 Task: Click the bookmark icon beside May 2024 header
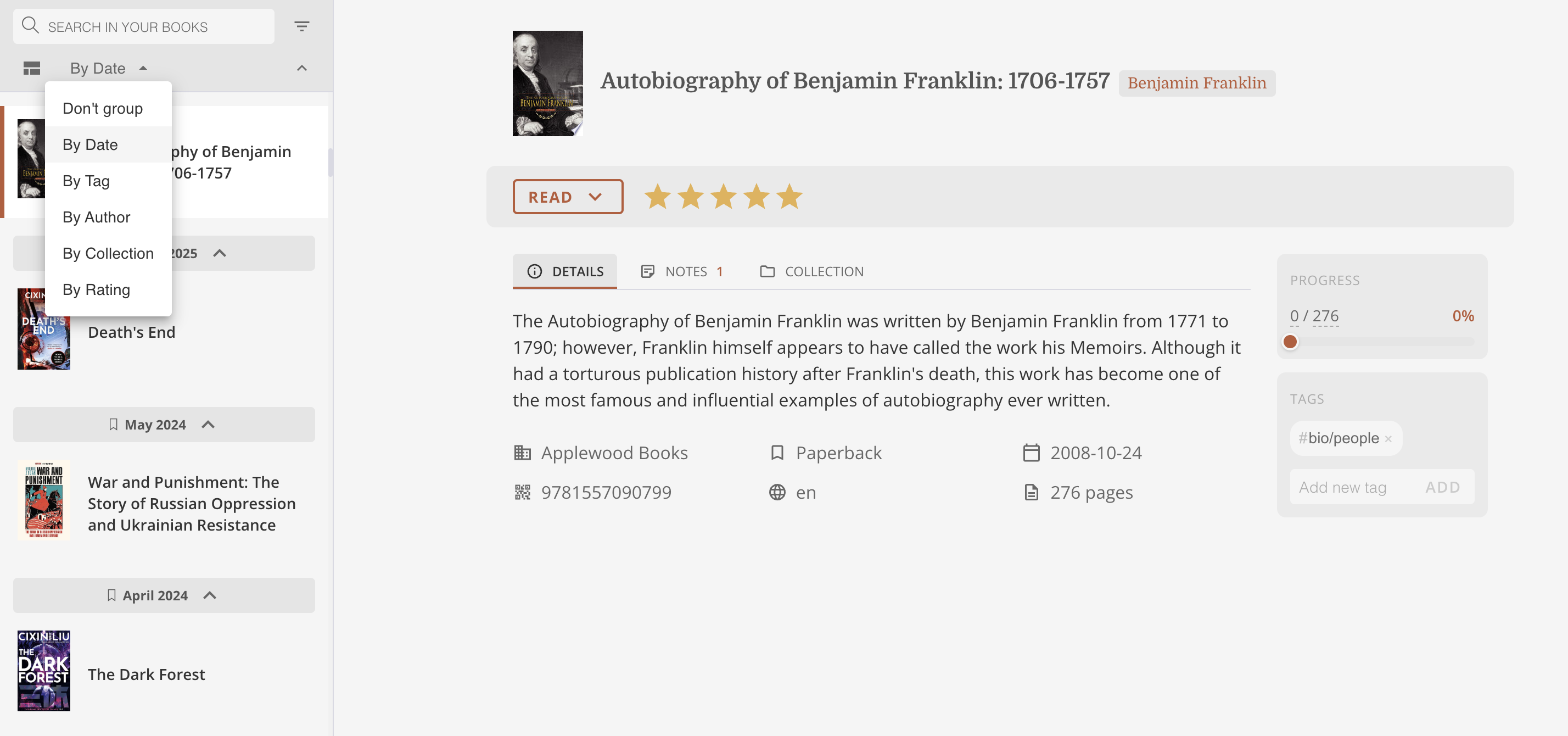(114, 425)
